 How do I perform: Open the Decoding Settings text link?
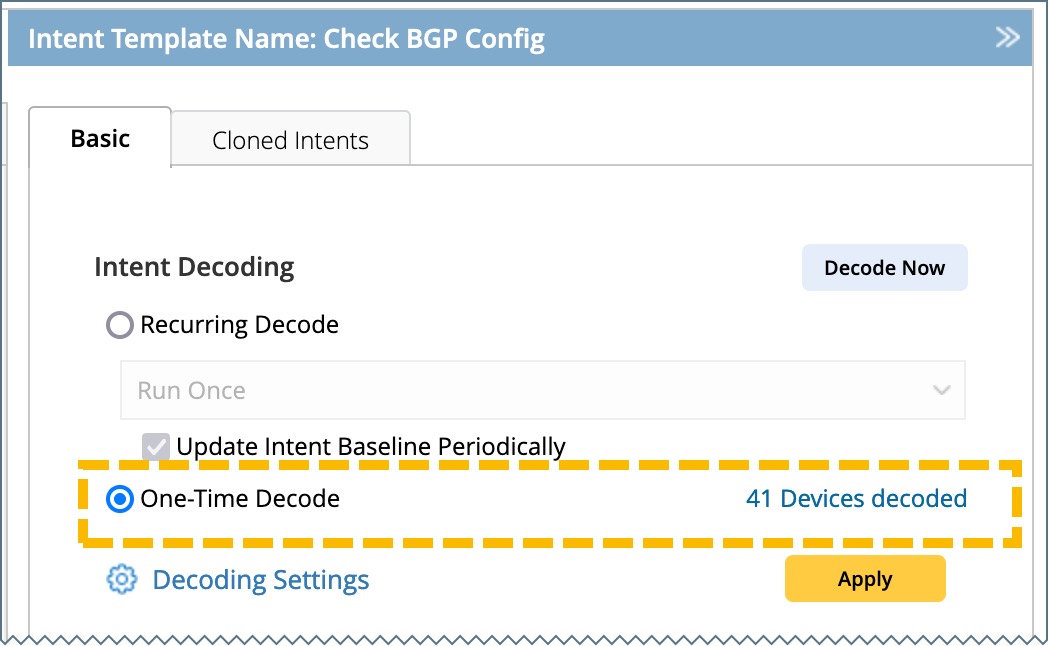[260, 580]
